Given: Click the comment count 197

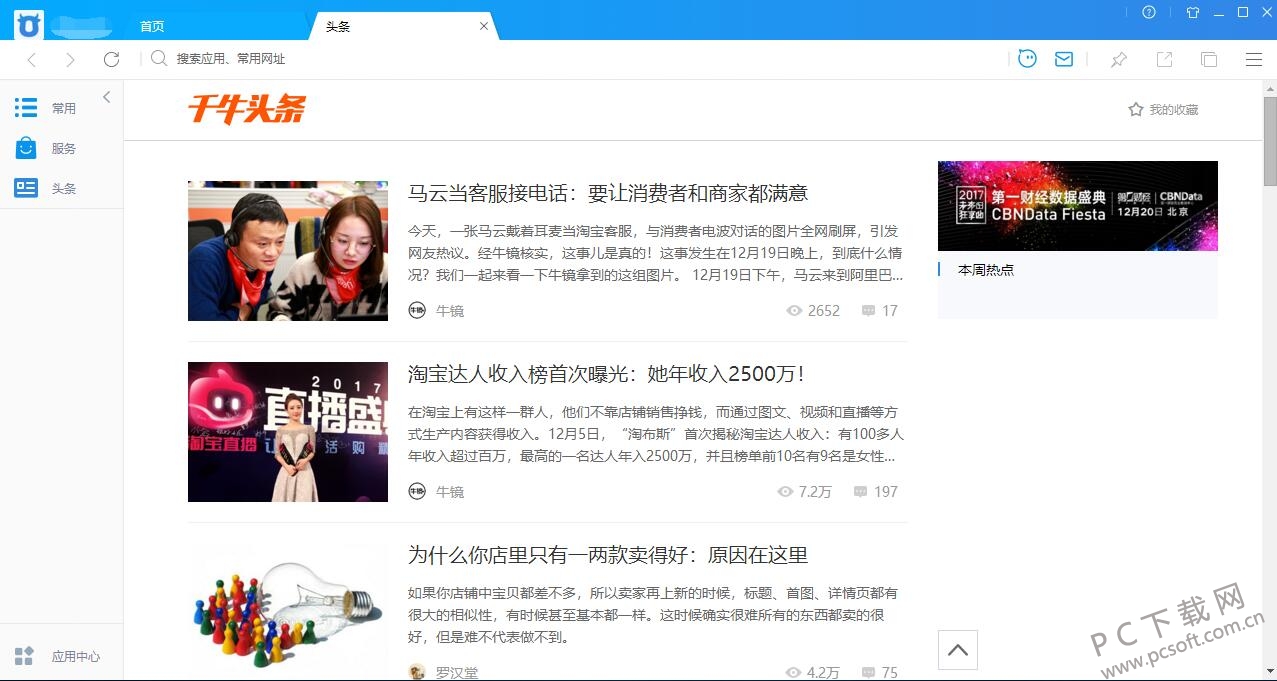Looking at the screenshot, I should 886,492.
